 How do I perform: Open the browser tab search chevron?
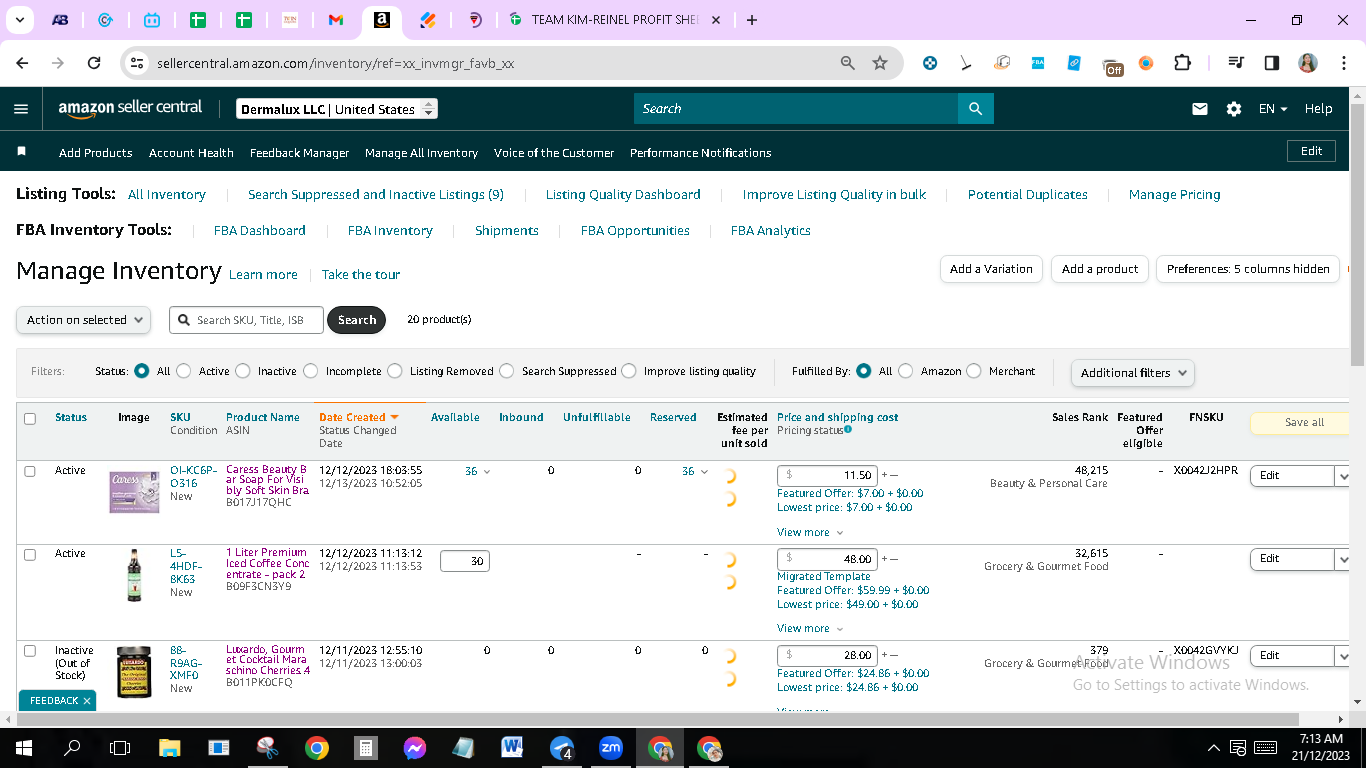(21, 20)
